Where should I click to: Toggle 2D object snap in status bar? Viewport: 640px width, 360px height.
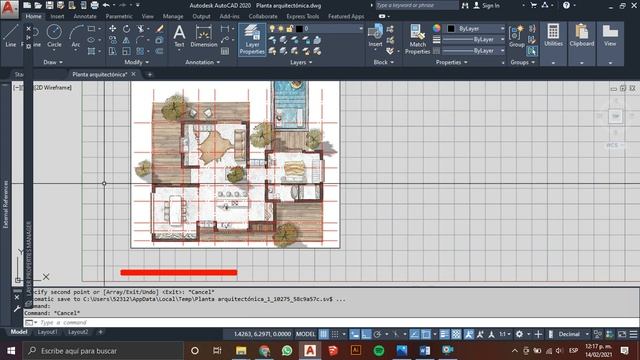pos(426,334)
